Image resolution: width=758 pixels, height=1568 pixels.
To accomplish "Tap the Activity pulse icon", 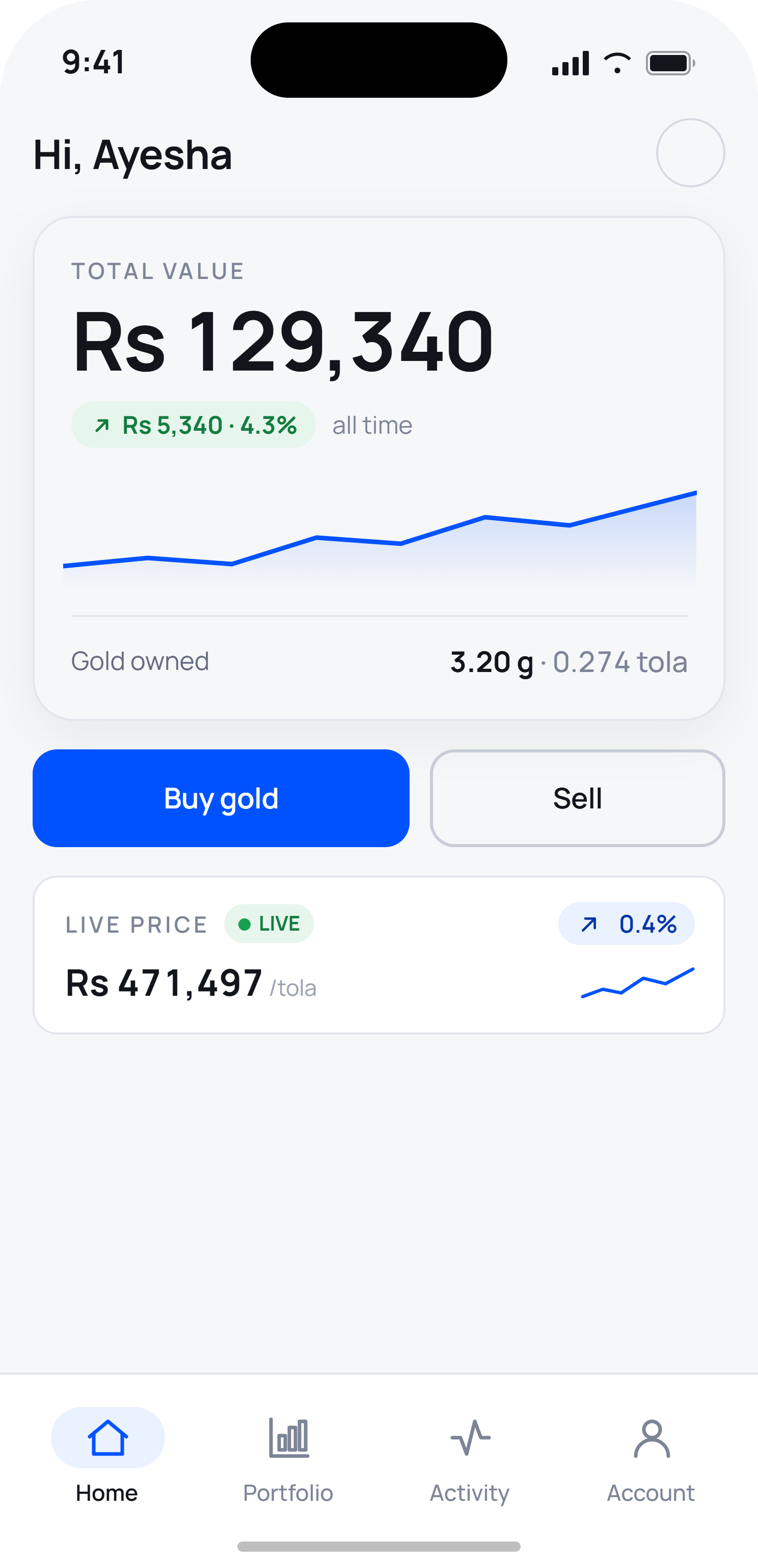I will [470, 1438].
